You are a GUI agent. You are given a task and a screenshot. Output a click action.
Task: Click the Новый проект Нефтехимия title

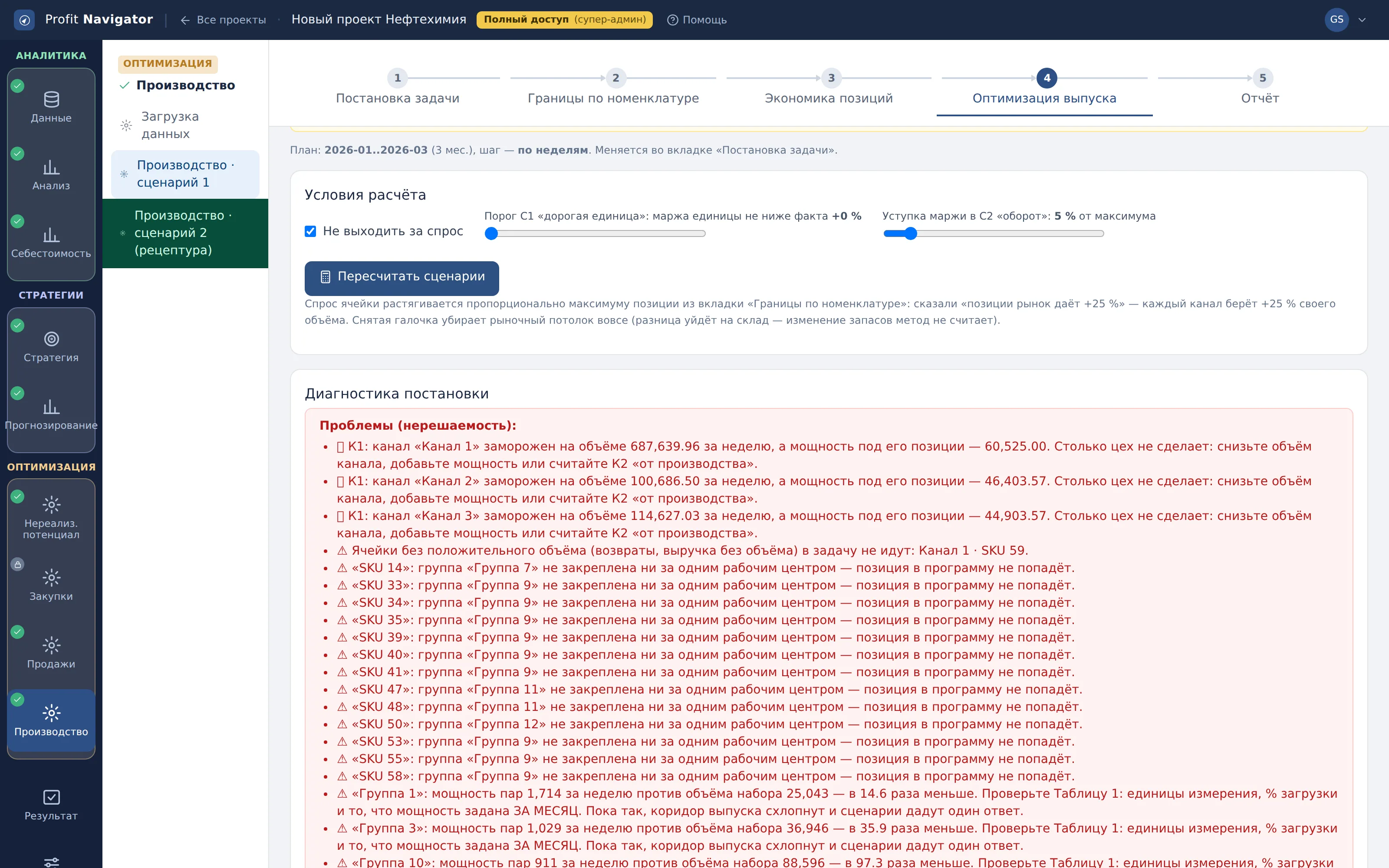pos(379,20)
